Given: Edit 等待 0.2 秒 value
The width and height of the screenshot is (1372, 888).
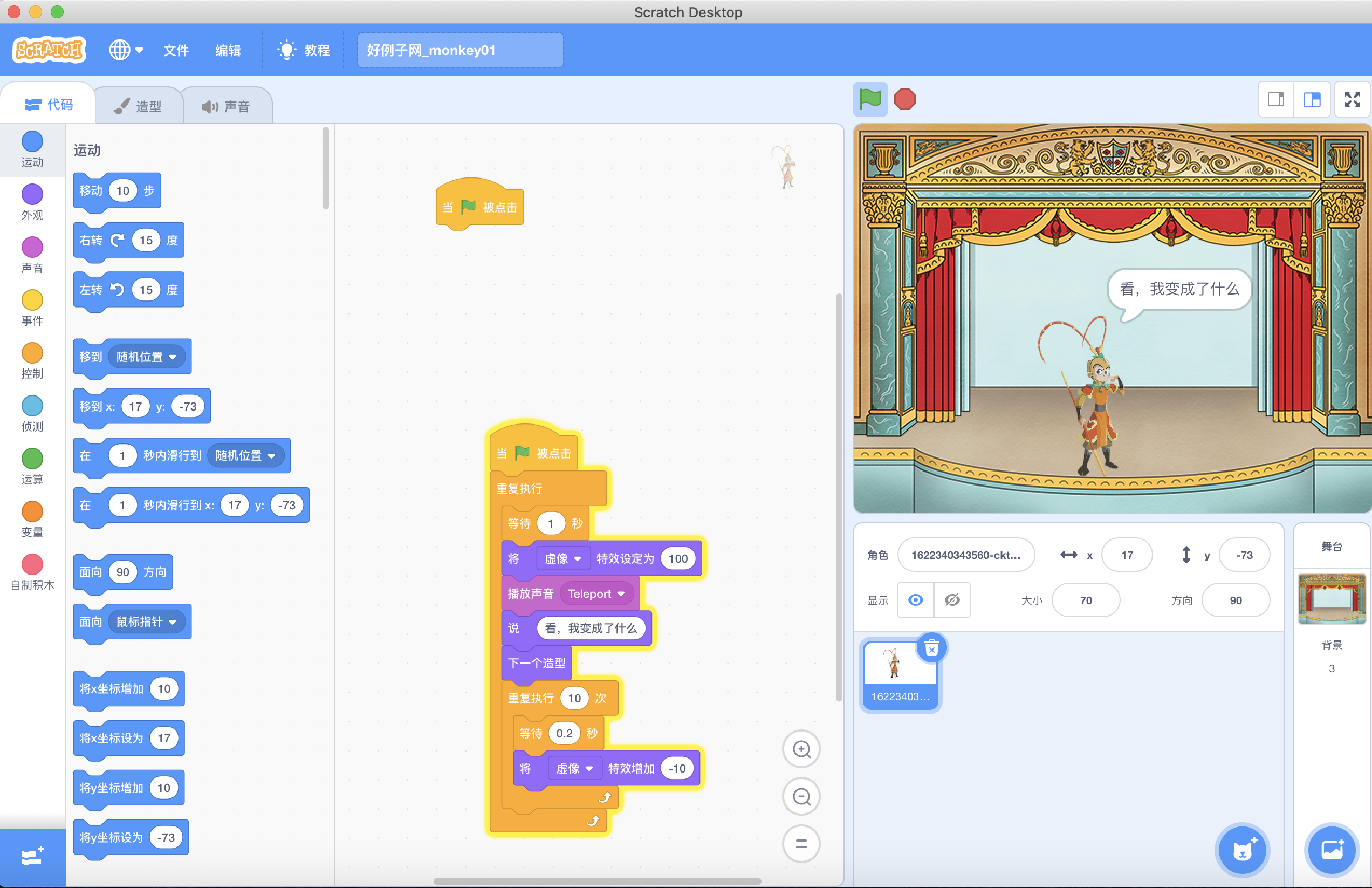Looking at the screenshot, I should [x=564, y=733].
